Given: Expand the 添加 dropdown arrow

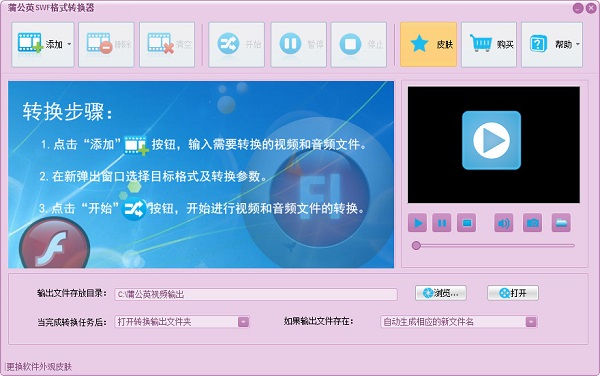Looking at the screenshot, I should (69, 44).
